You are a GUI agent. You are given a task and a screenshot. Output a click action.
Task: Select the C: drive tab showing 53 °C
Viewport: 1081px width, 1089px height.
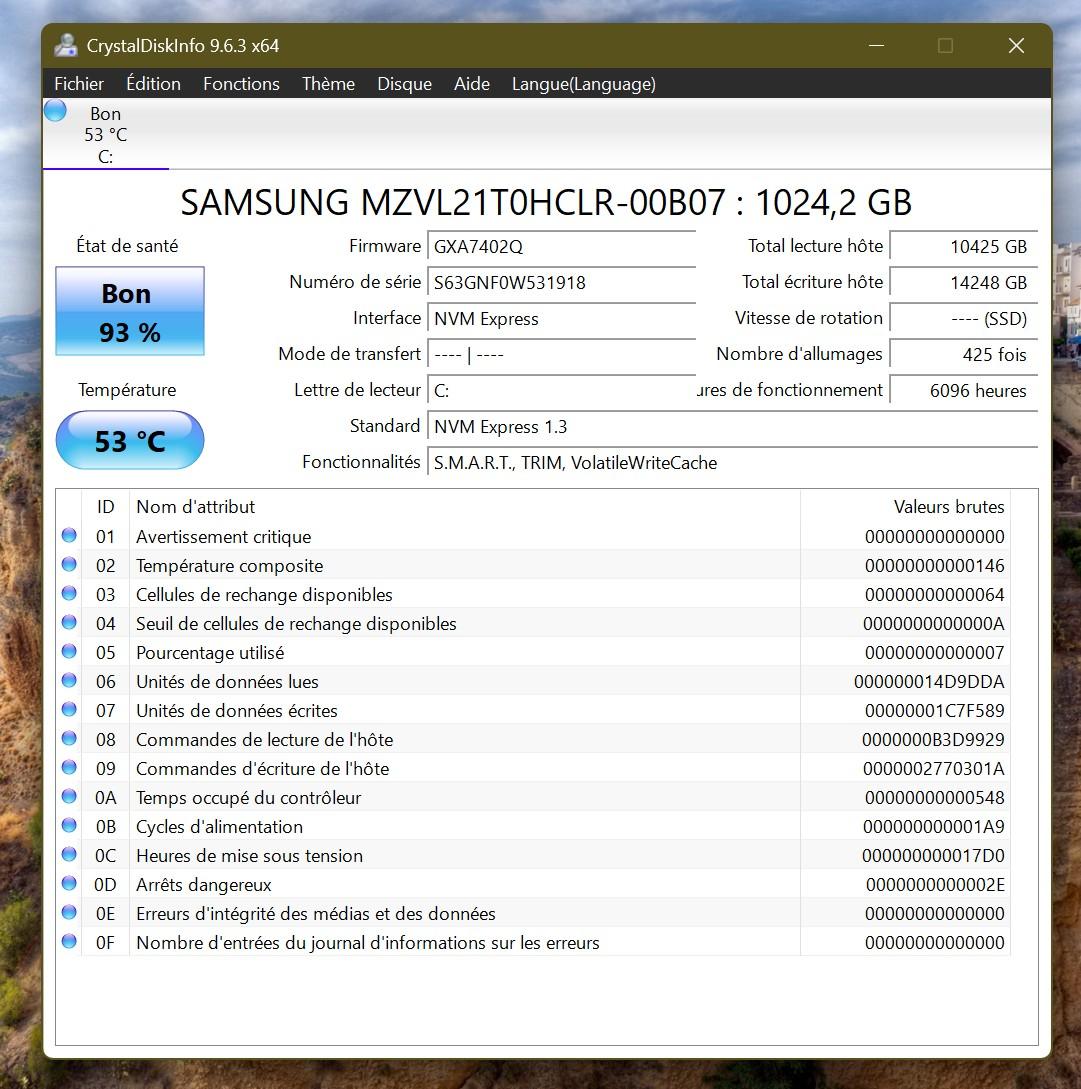106,135
